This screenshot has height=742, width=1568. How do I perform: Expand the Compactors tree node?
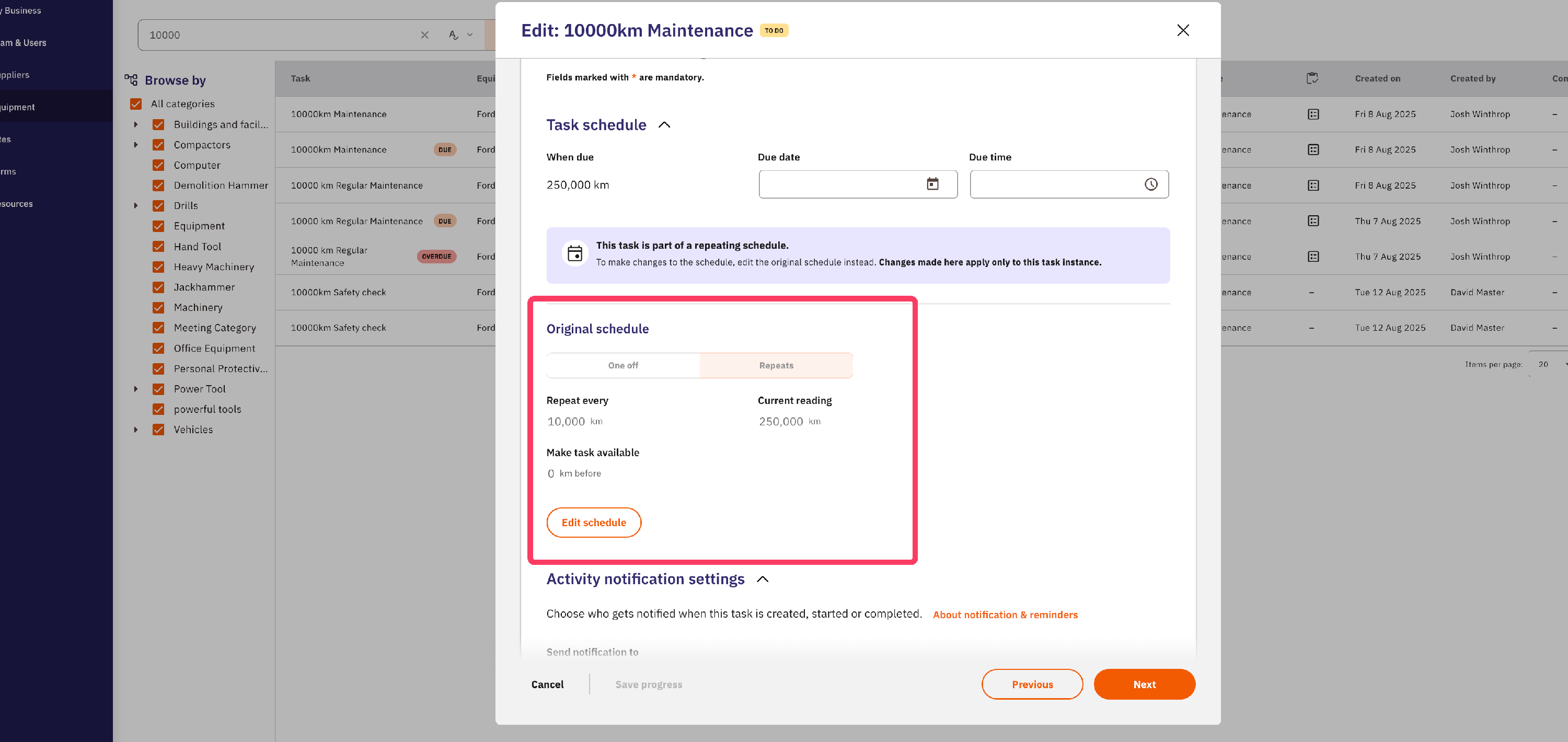(x=136, y=145)
